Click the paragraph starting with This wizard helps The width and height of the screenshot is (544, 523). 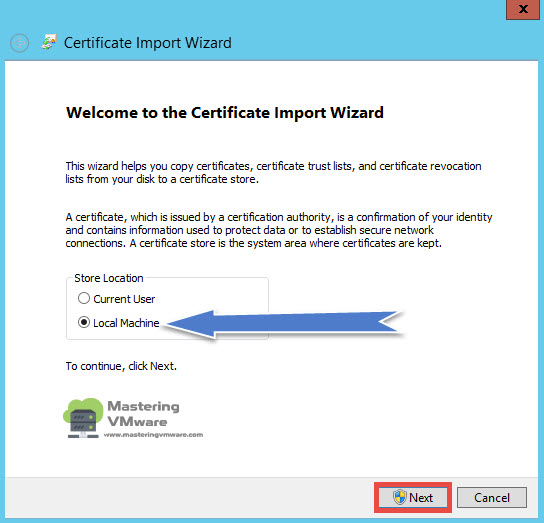273,172
